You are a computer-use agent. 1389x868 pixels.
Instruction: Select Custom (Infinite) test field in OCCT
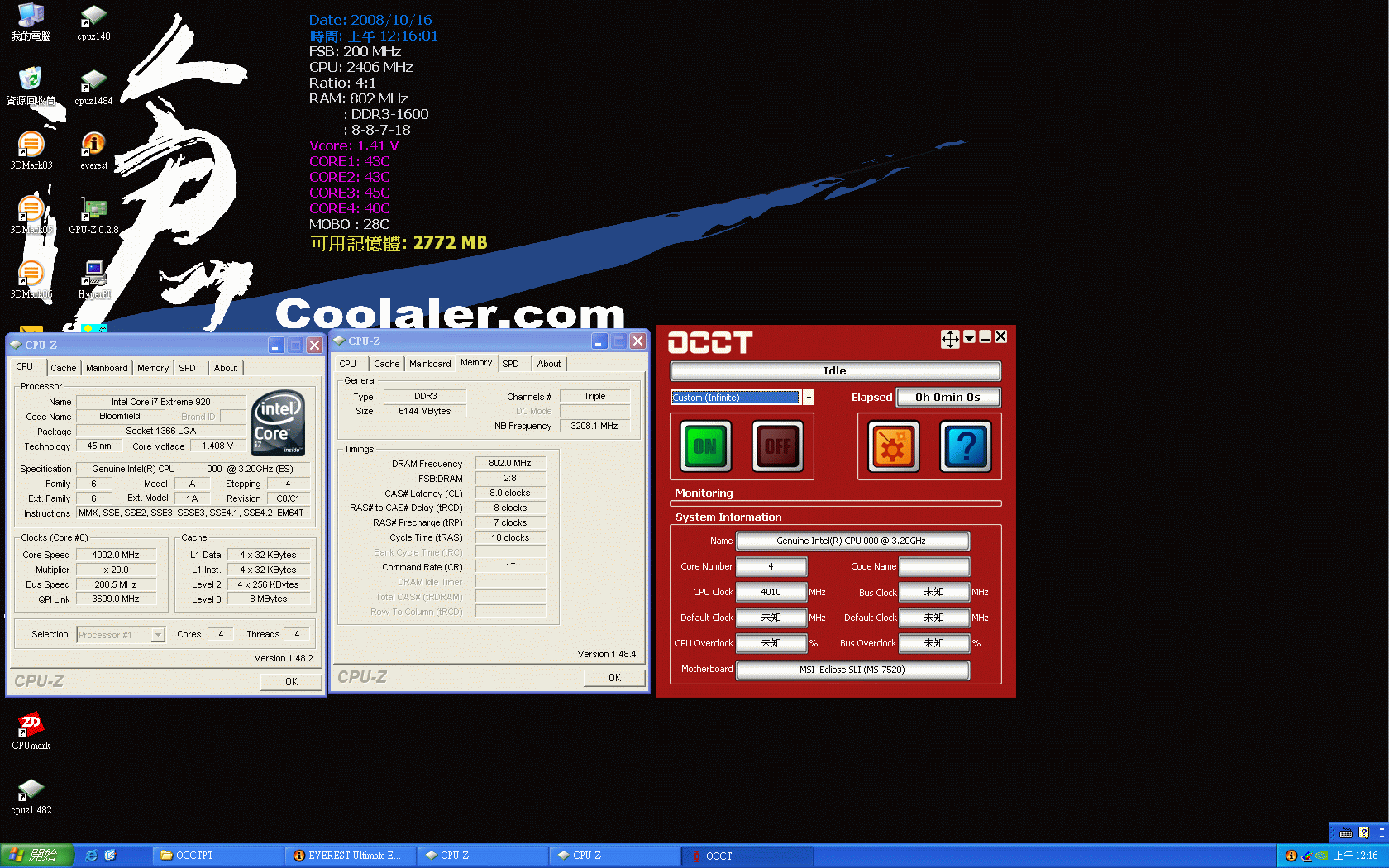coord(736,398)
